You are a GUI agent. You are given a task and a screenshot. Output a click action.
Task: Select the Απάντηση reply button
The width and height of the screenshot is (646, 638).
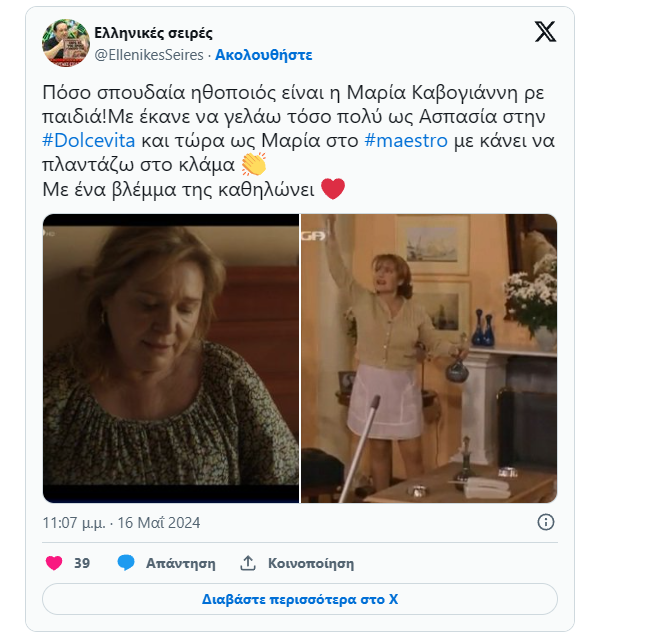pos(180,563)
